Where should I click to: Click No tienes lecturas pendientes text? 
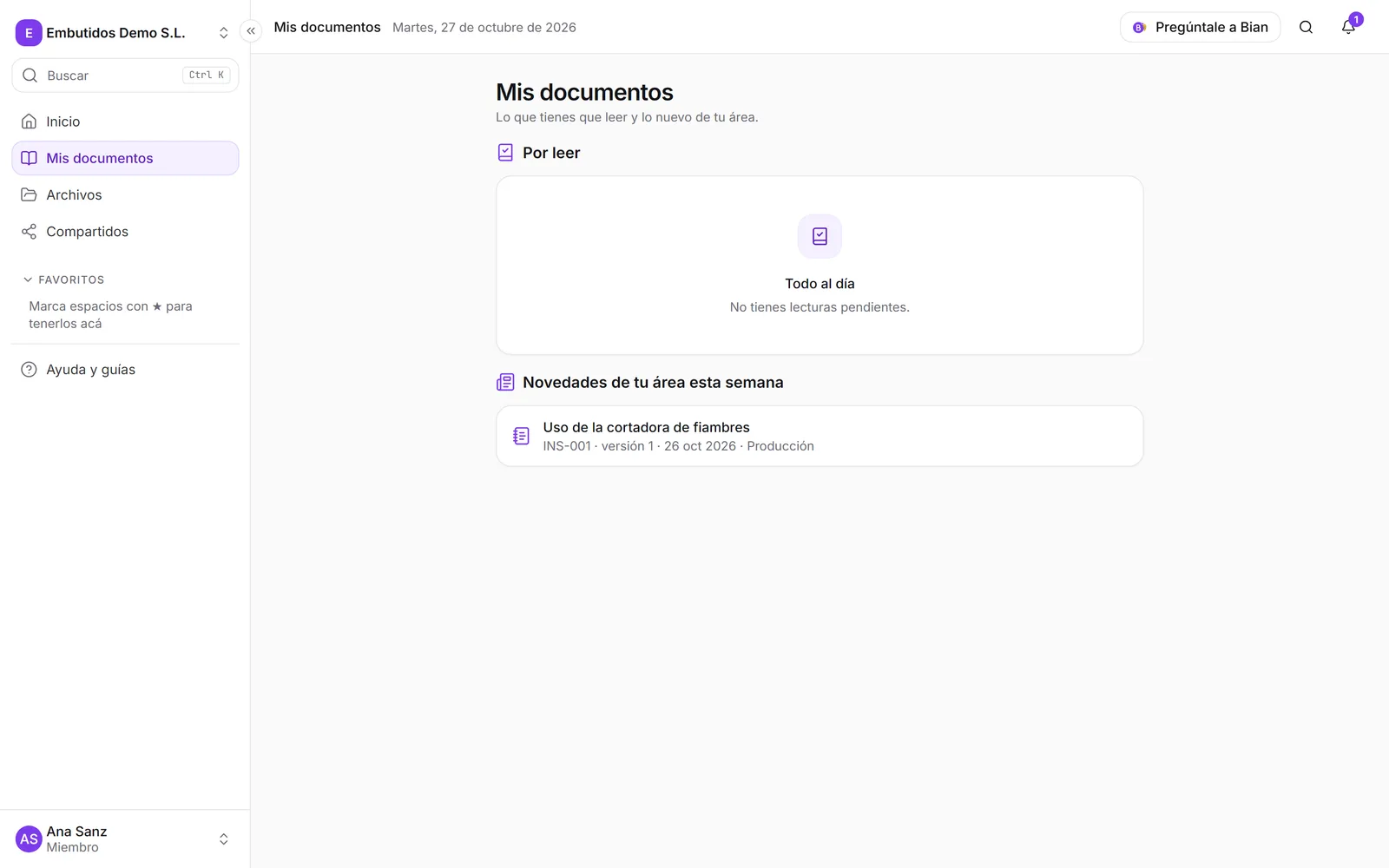coord(820,307)
